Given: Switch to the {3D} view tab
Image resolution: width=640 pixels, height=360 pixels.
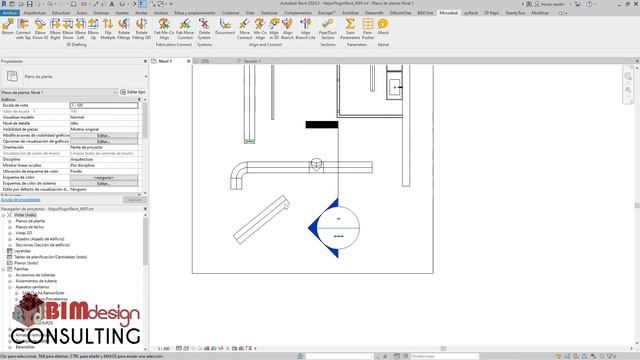Looking at the screenshot, I should point(204,61).
